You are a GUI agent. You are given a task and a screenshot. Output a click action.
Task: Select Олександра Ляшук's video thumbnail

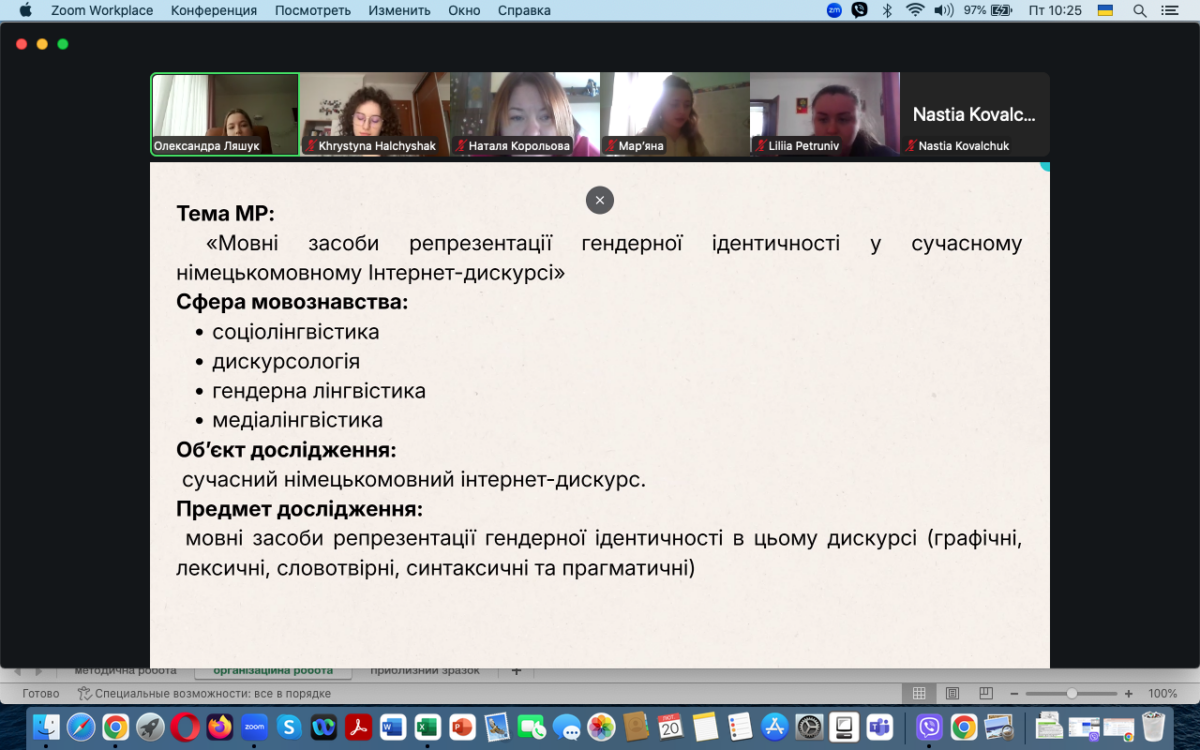tap(225, 114)
